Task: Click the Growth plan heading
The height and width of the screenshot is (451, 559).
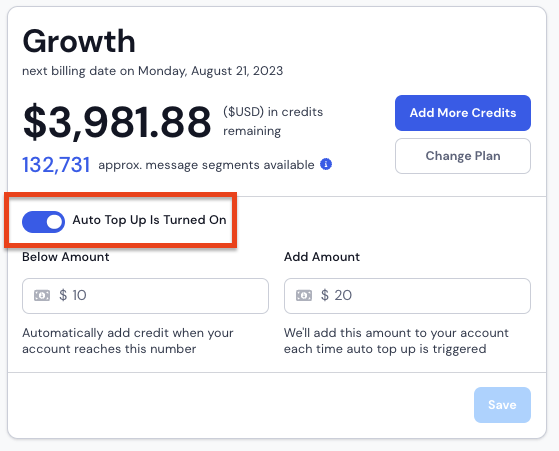Action: coord(79,42)
